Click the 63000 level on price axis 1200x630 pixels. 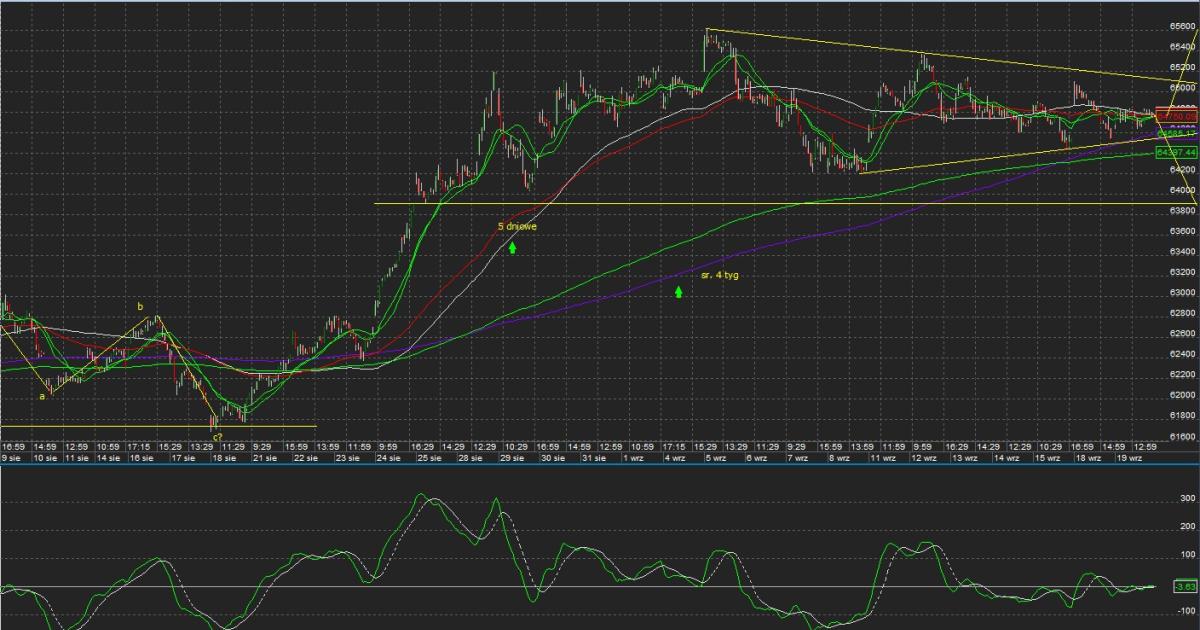click(1181, 293)
